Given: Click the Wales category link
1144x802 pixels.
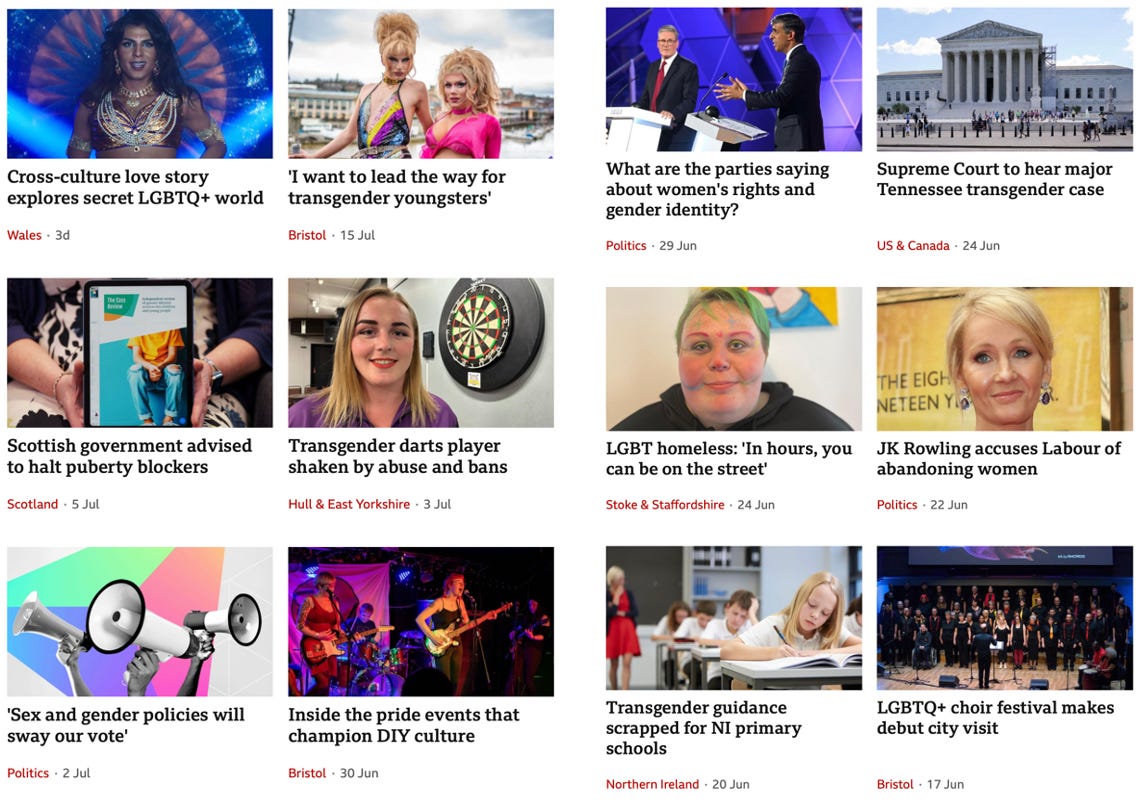Looking at the screenshot, I should point(24,235).
